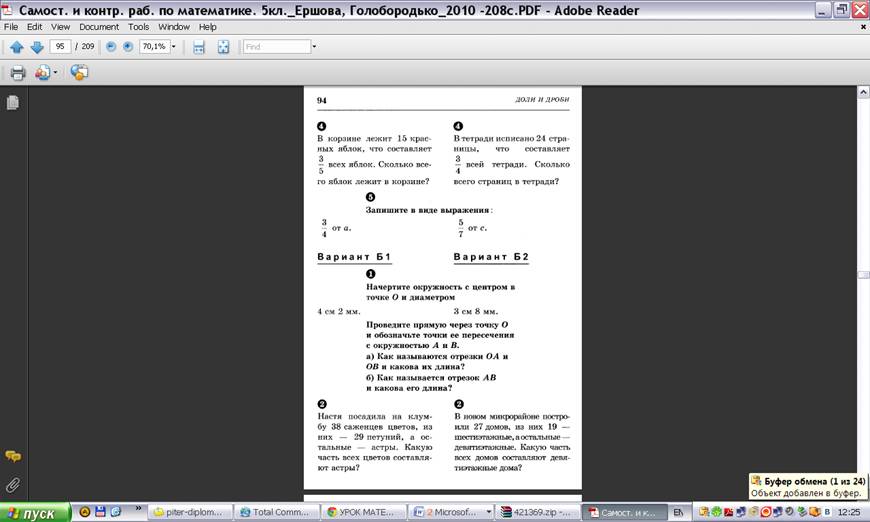Click the Буфер обмена notification balloon
This screenshot has height=522, width=870.
click(808, 486)
